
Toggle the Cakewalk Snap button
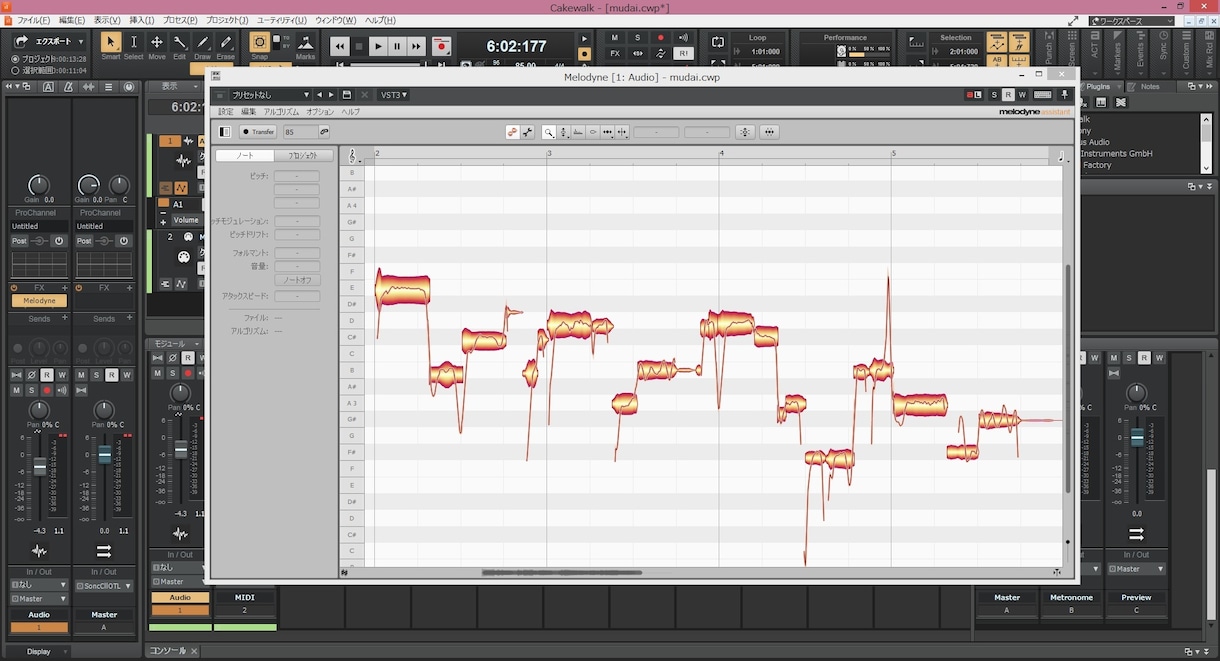click(259, 42)
